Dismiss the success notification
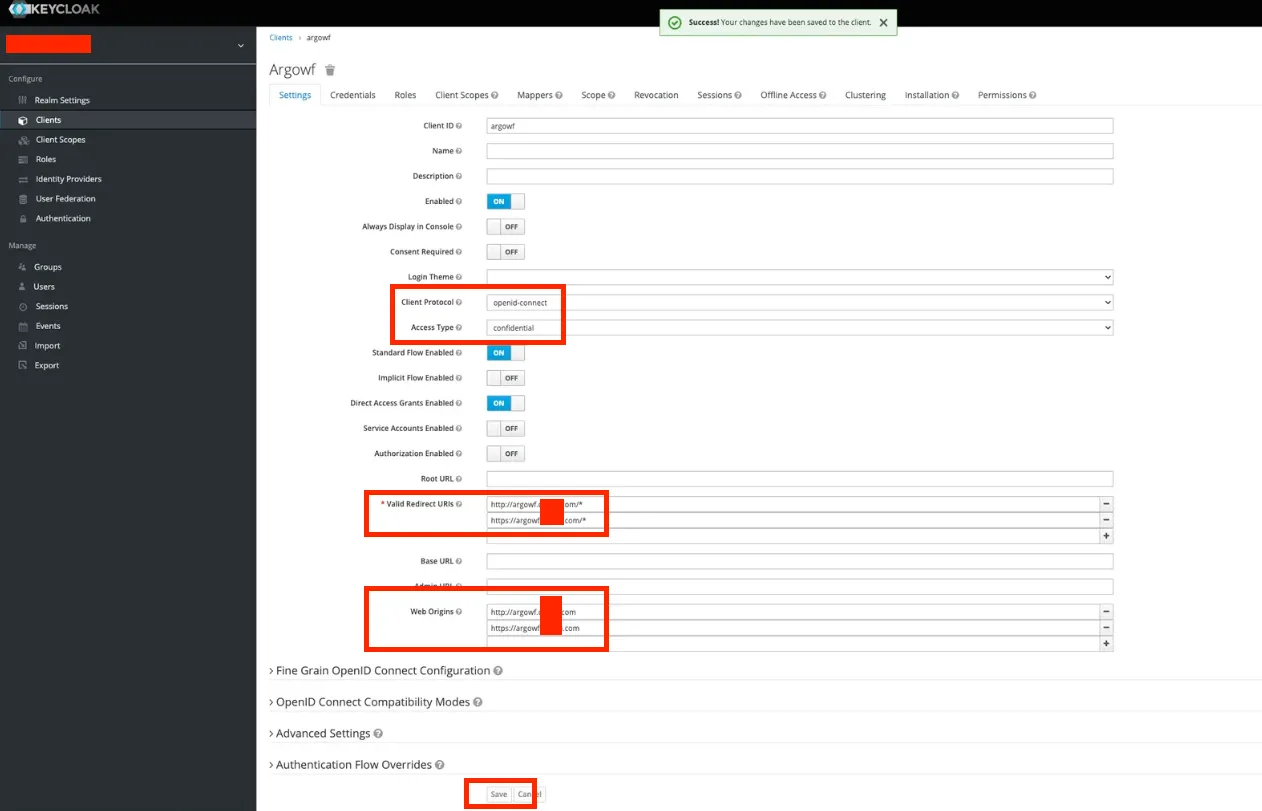1262x811 pixels. tap(883, 23)
